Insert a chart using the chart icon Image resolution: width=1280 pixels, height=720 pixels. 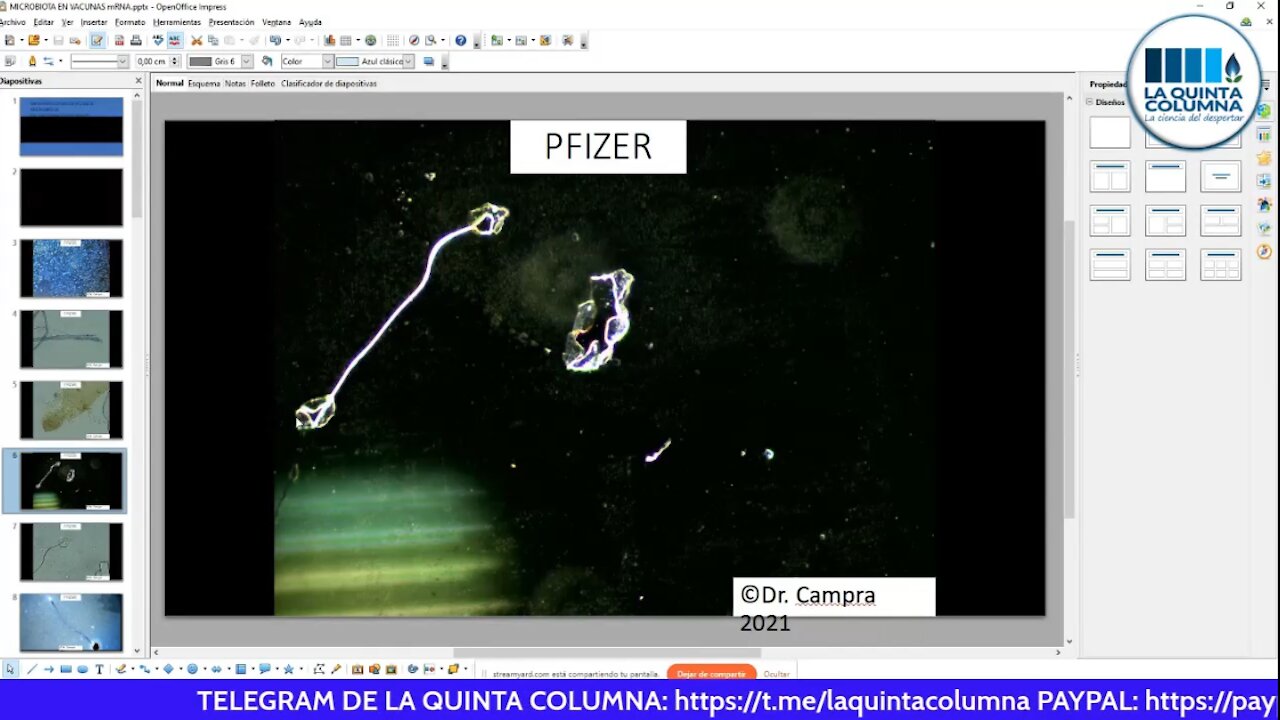coord(329,40)
